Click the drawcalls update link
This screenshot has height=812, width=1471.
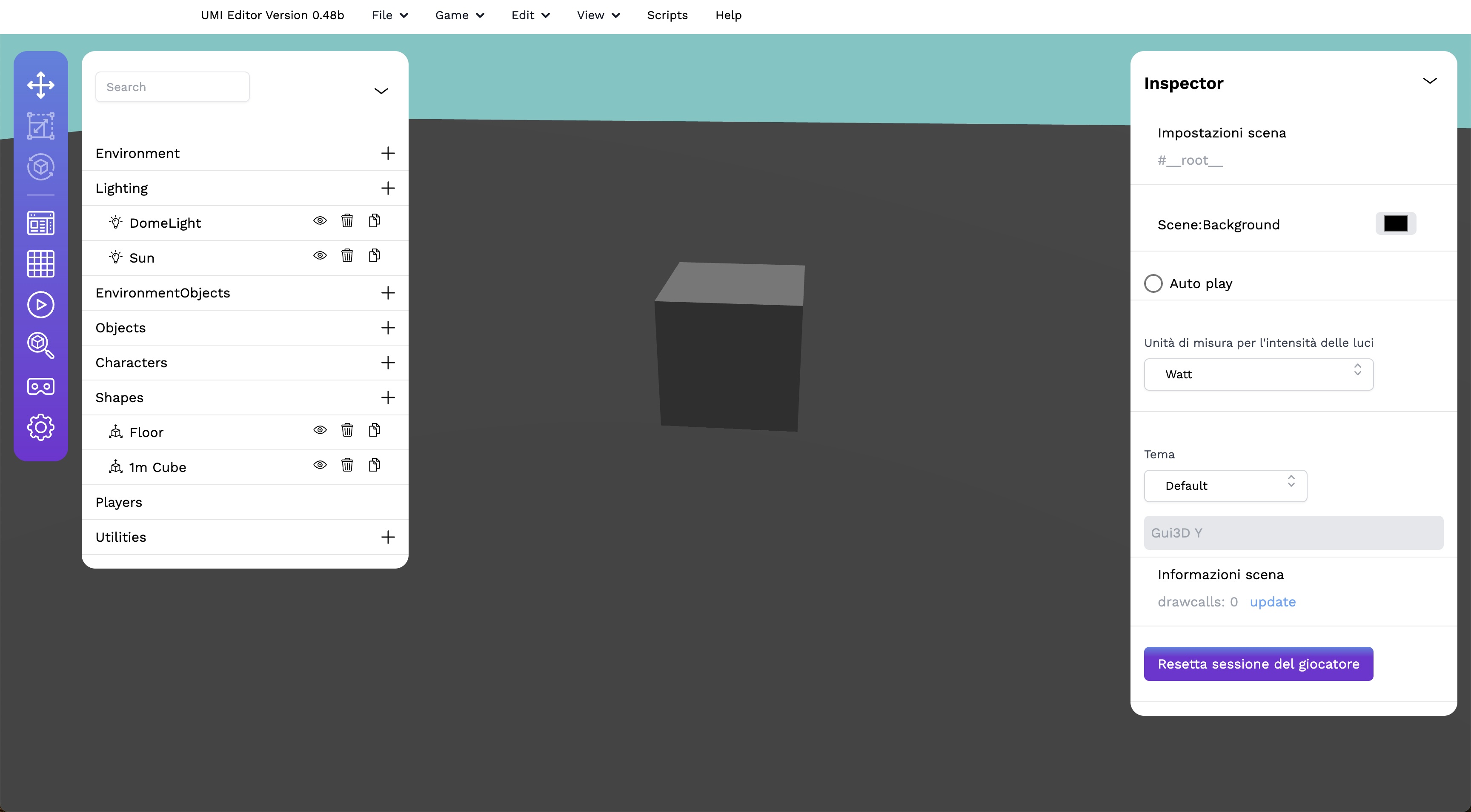coord(1272,602)
